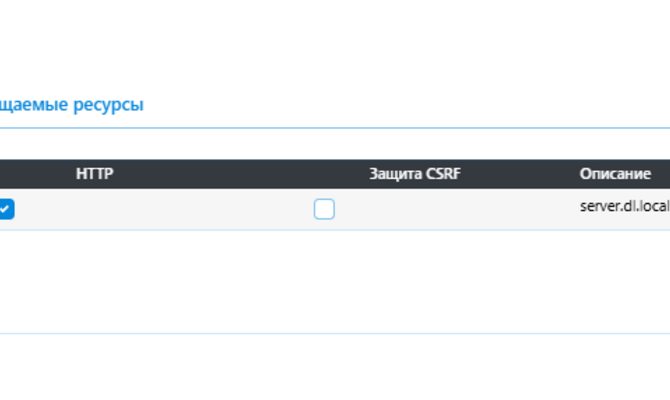Image resolution: width=670 pixels, height=400 pixels.
Task: Select the server.dl.local description cell
Action: (624, 204)
